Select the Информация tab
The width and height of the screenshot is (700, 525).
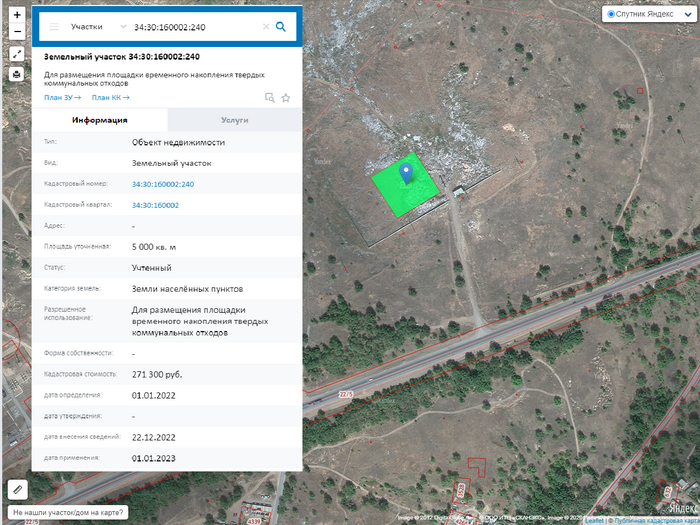tap(99, 120)
